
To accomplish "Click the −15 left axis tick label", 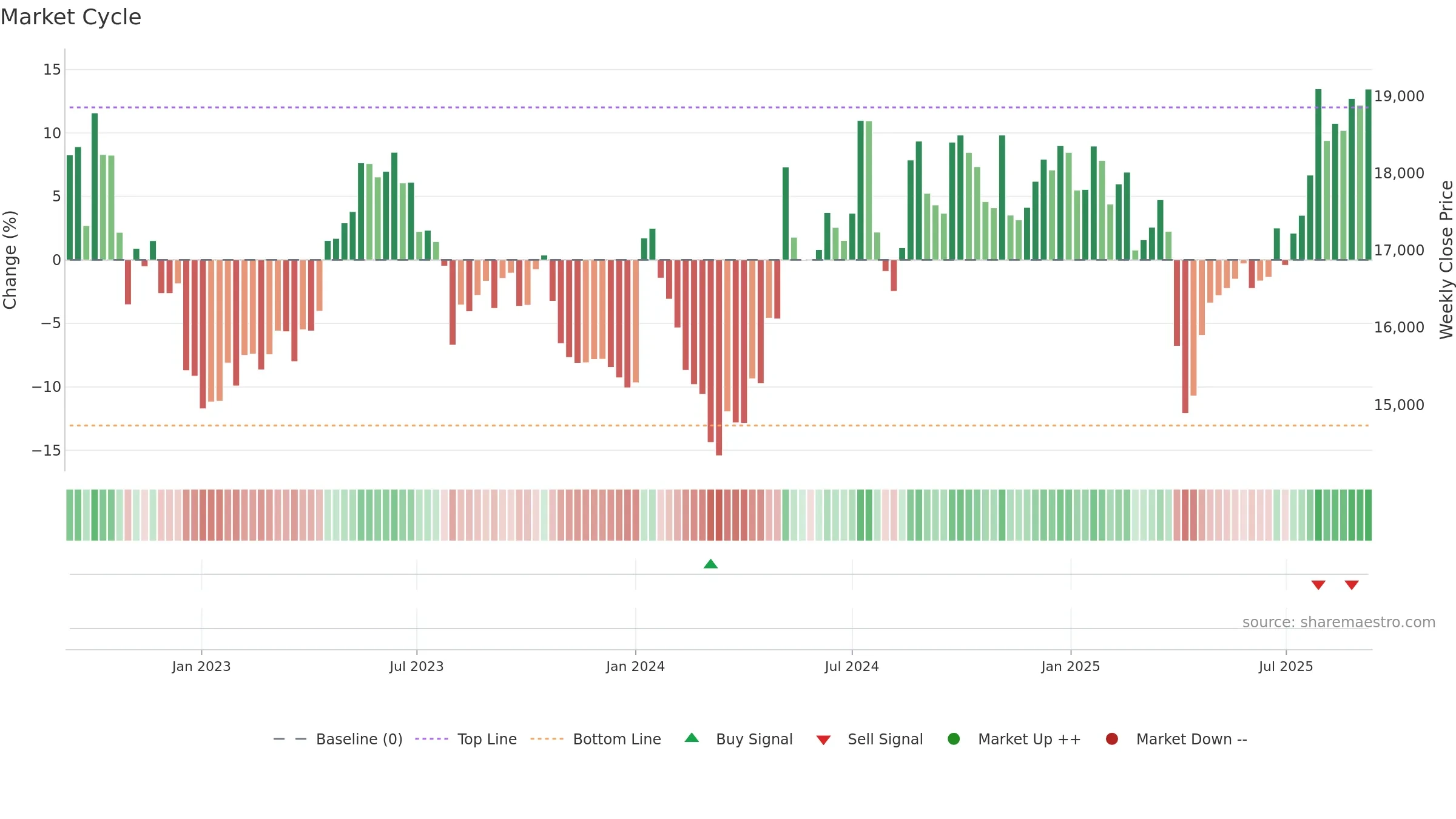I will (x=47, y=451).
